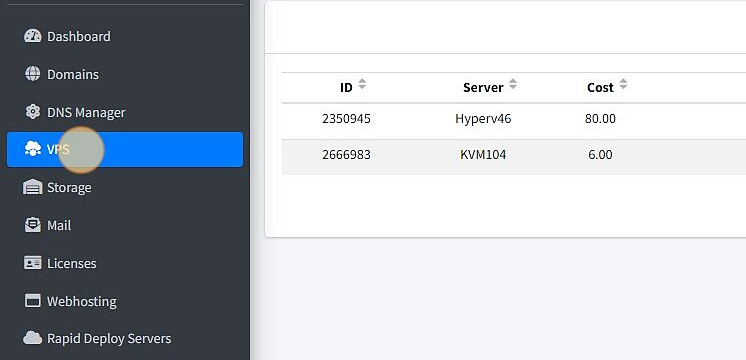Click the Rapid Deploy Servers cloud icon

pos(32,338)
